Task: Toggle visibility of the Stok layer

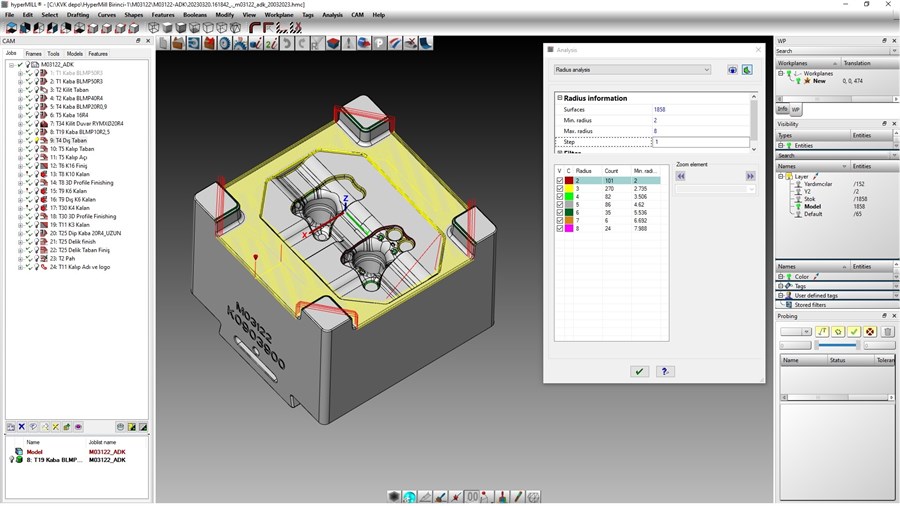Action: coord(798,199)
